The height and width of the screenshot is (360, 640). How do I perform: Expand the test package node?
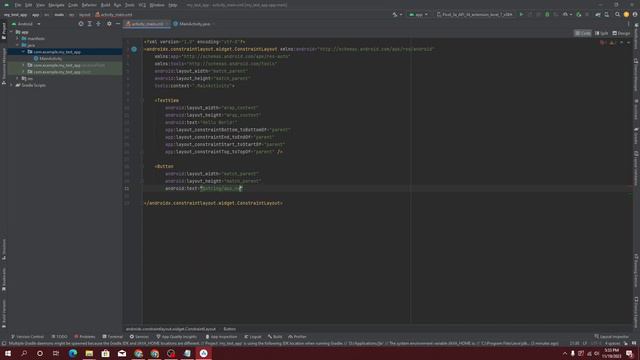(24, 72)
